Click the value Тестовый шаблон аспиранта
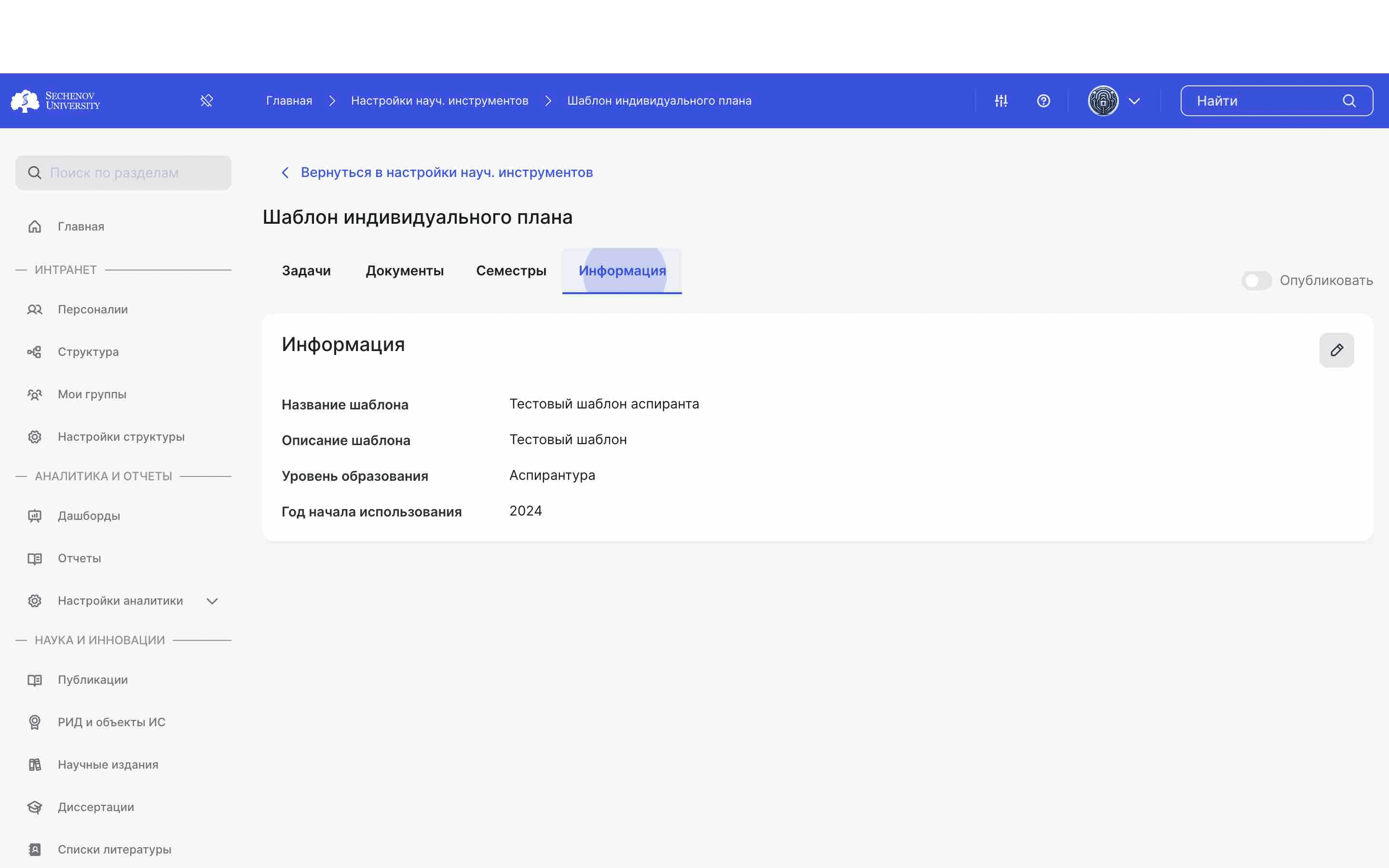 (604, 404)
